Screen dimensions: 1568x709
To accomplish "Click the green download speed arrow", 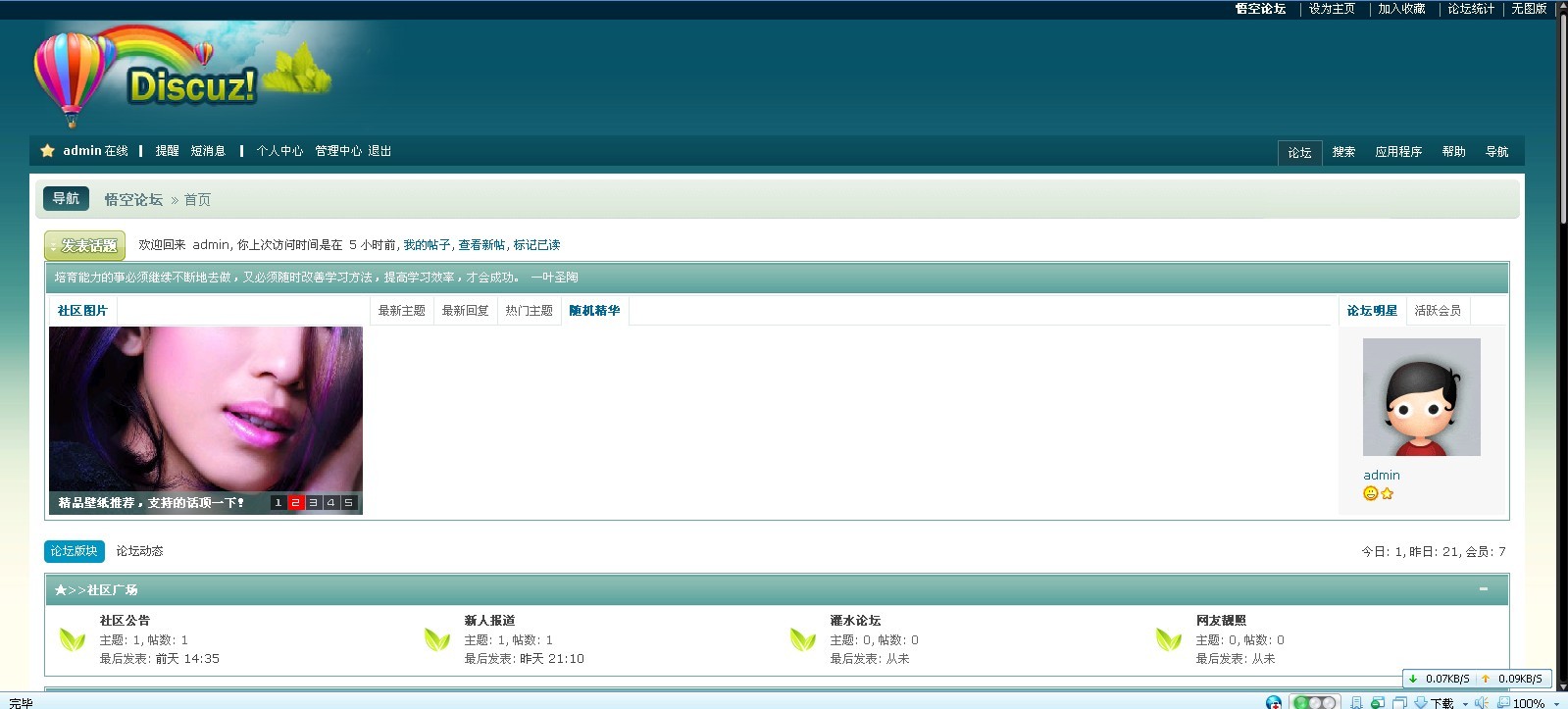I will [1413, 679].
